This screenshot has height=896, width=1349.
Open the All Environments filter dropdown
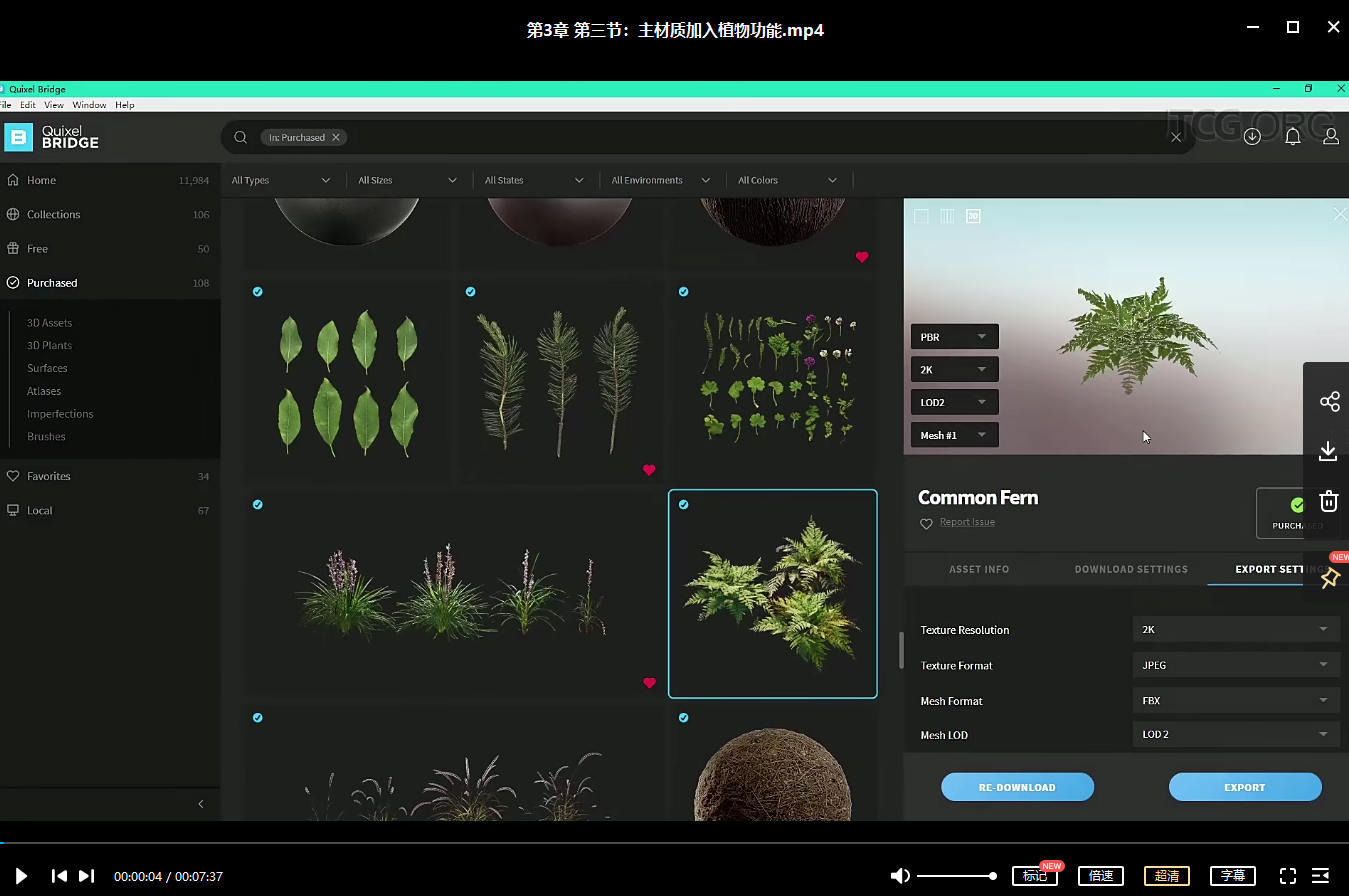pyautogui.click(x=661, y=180)
